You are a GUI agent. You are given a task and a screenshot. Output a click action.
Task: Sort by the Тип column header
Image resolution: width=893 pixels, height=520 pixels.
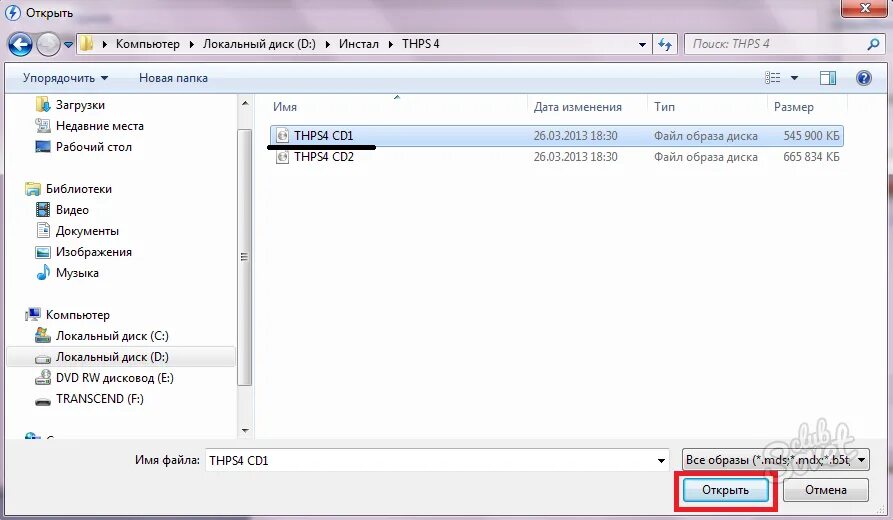pos(664,107)
